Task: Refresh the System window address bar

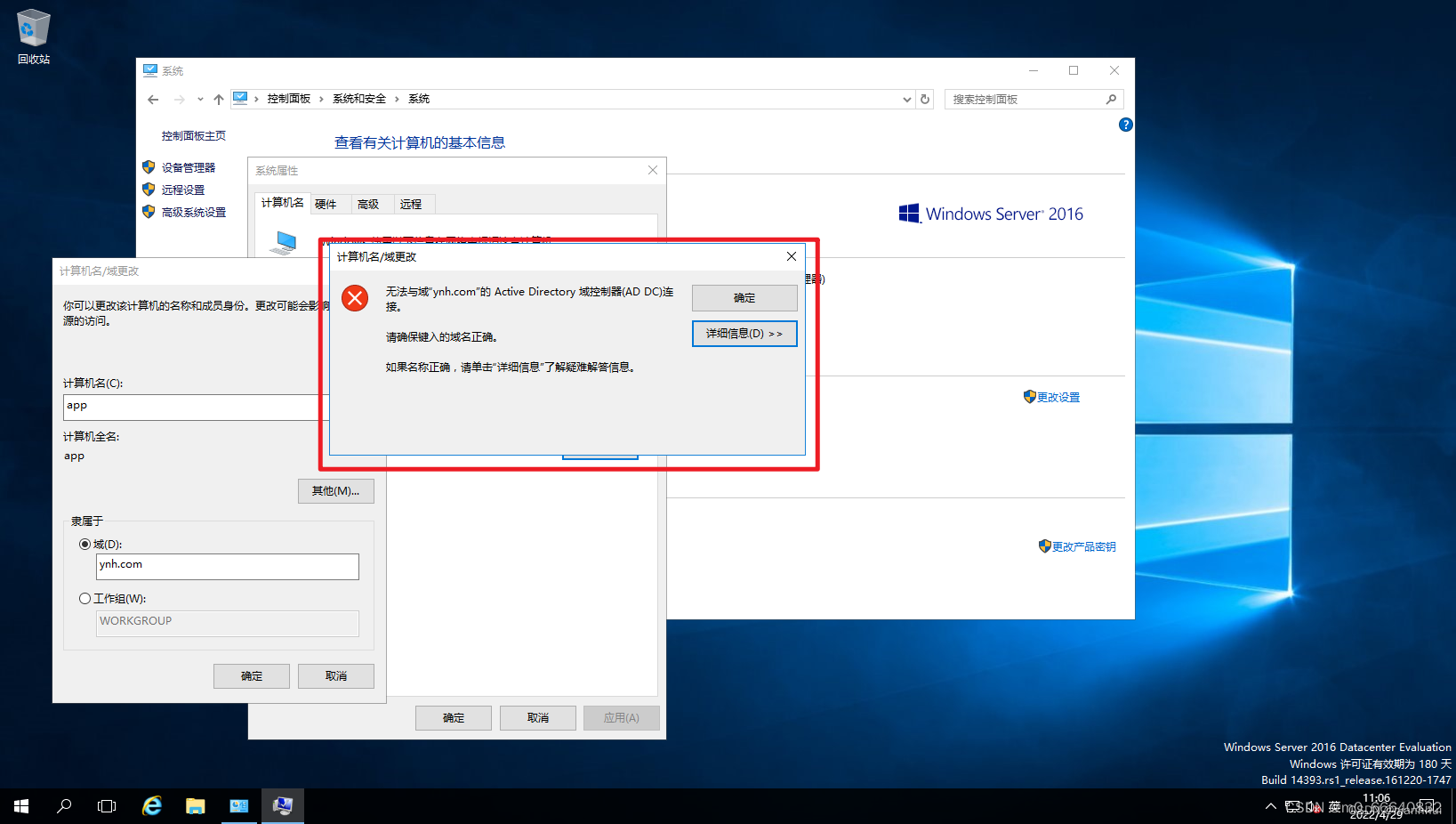Action: pos(925,100)
